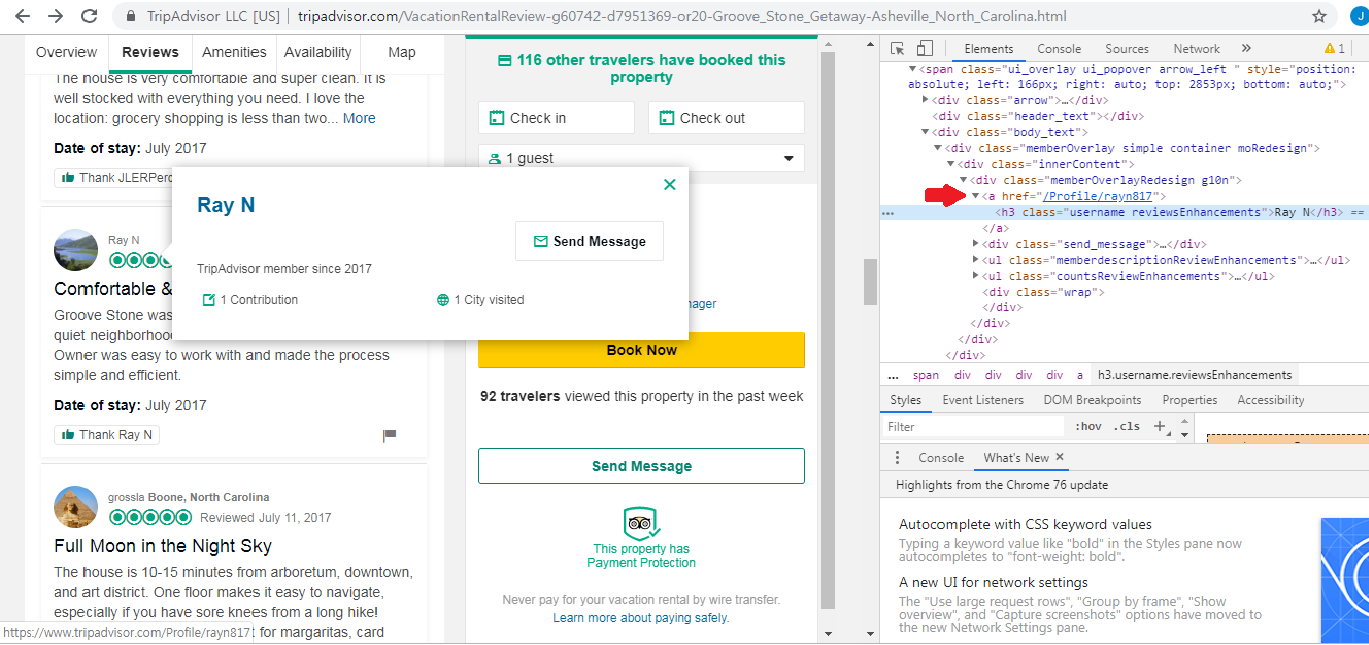Go forward in the browser
1369x645 pixels.
55,16
